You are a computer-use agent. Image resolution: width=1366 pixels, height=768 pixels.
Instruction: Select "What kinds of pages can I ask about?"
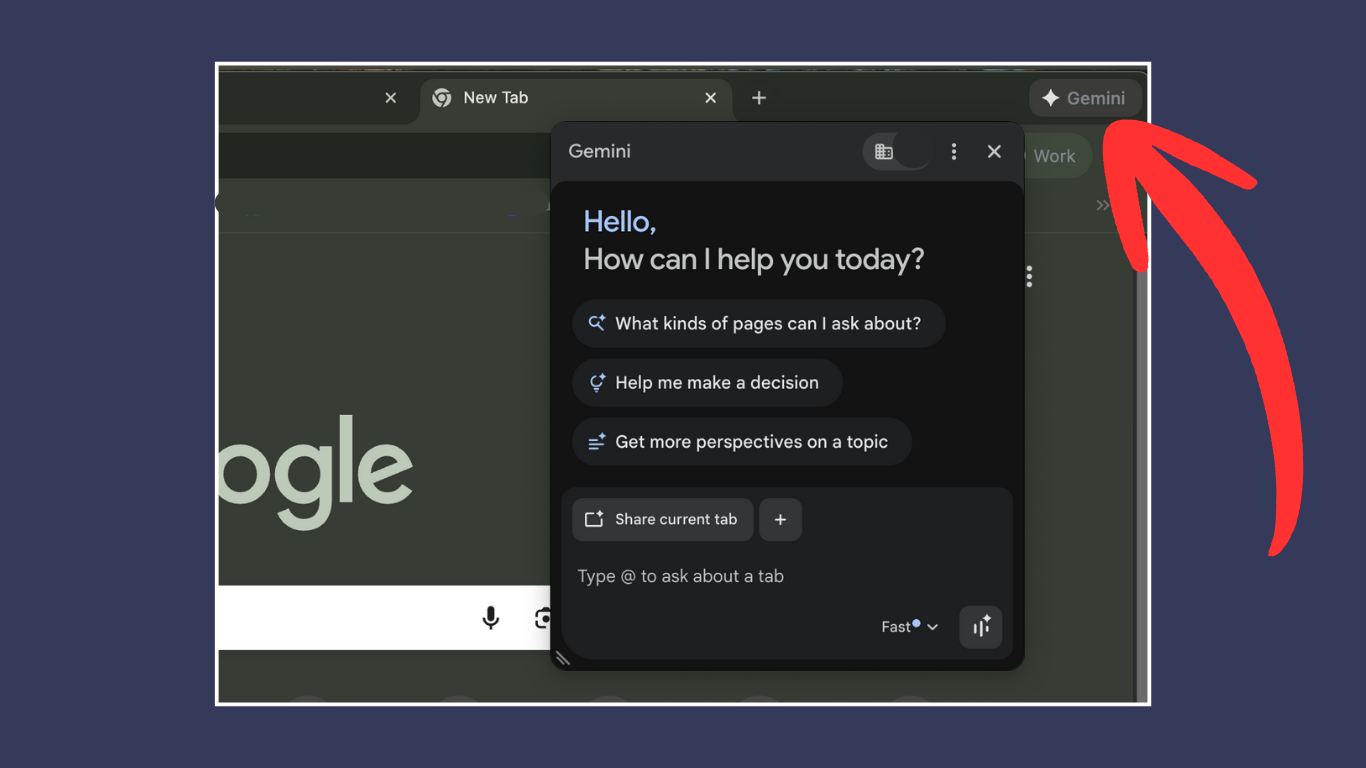pyautogui.click(x=758, y=323)
